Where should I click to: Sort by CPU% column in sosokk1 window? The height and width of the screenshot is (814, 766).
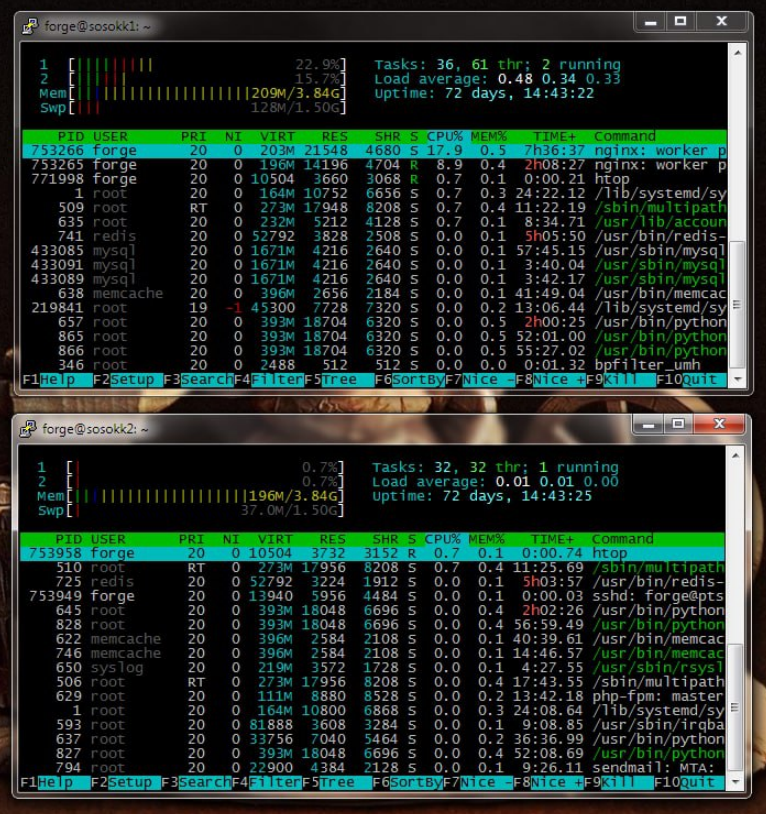444,137
